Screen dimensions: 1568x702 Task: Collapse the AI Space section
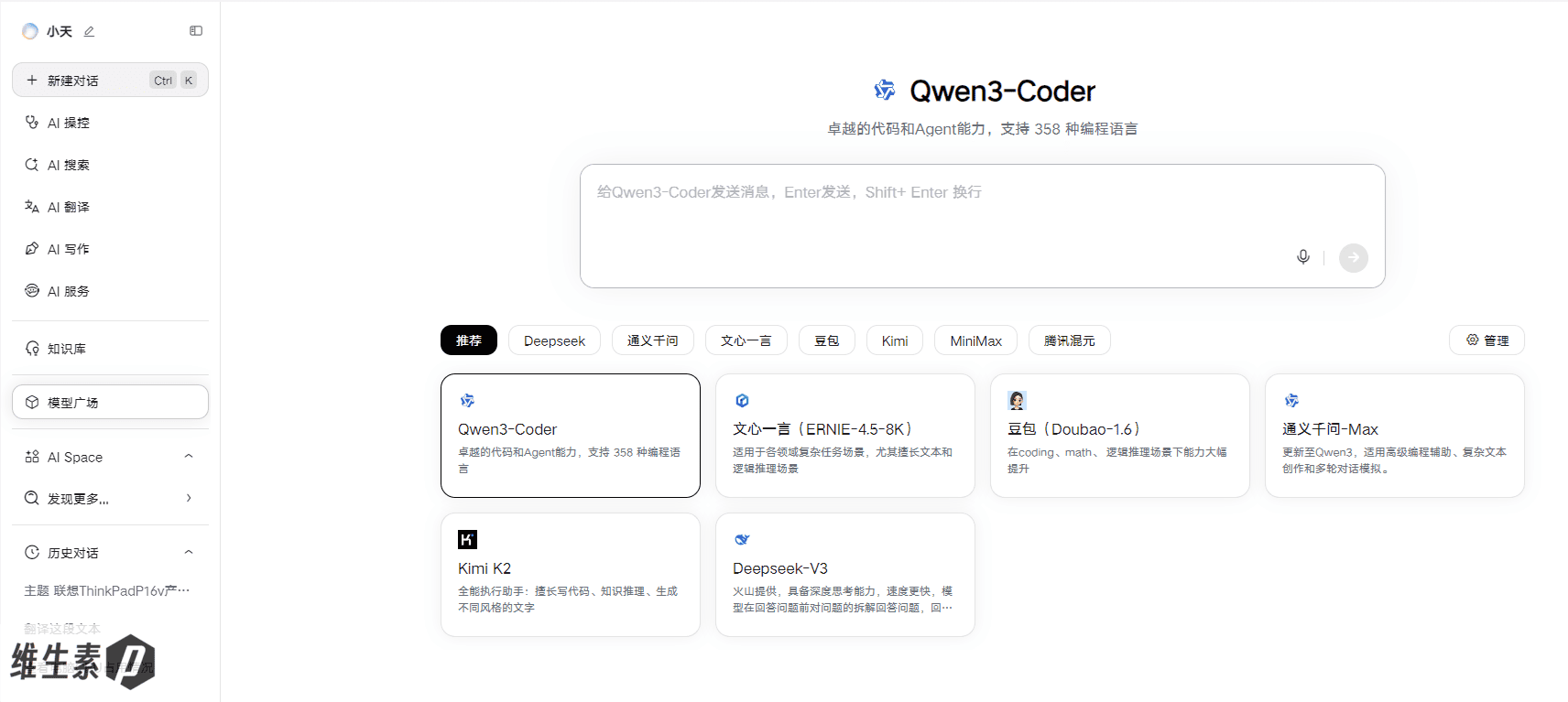coord(189,457)
